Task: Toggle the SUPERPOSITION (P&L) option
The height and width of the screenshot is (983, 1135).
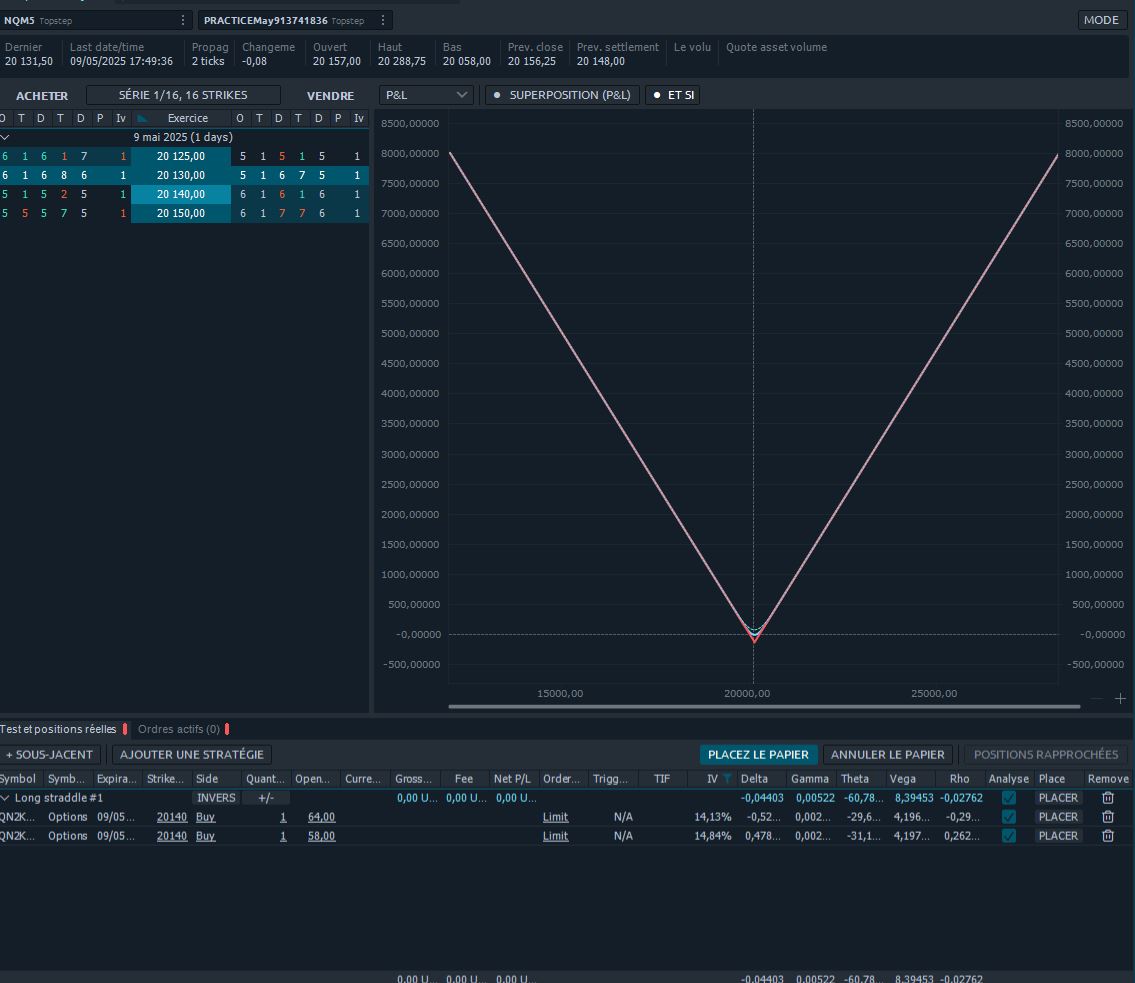Action: tap(562, 95)
